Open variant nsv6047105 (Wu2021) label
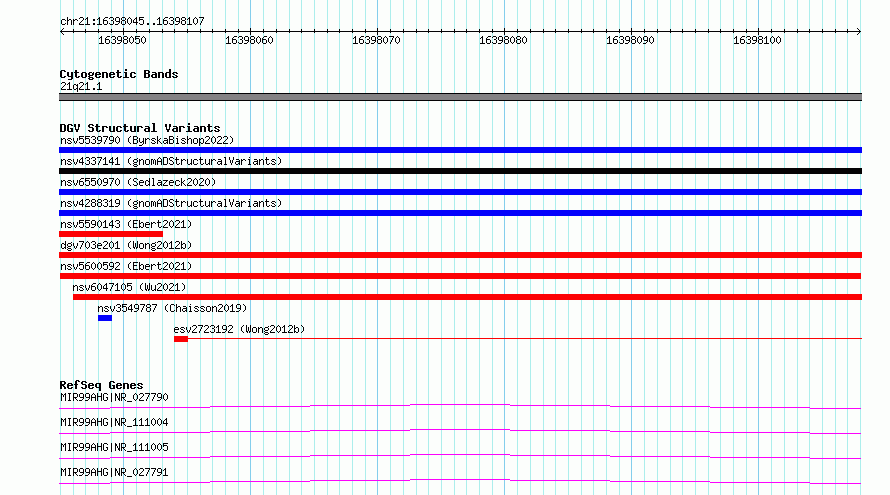The width and height of the screenshot is (890, 495). click(x=129, y=287)
